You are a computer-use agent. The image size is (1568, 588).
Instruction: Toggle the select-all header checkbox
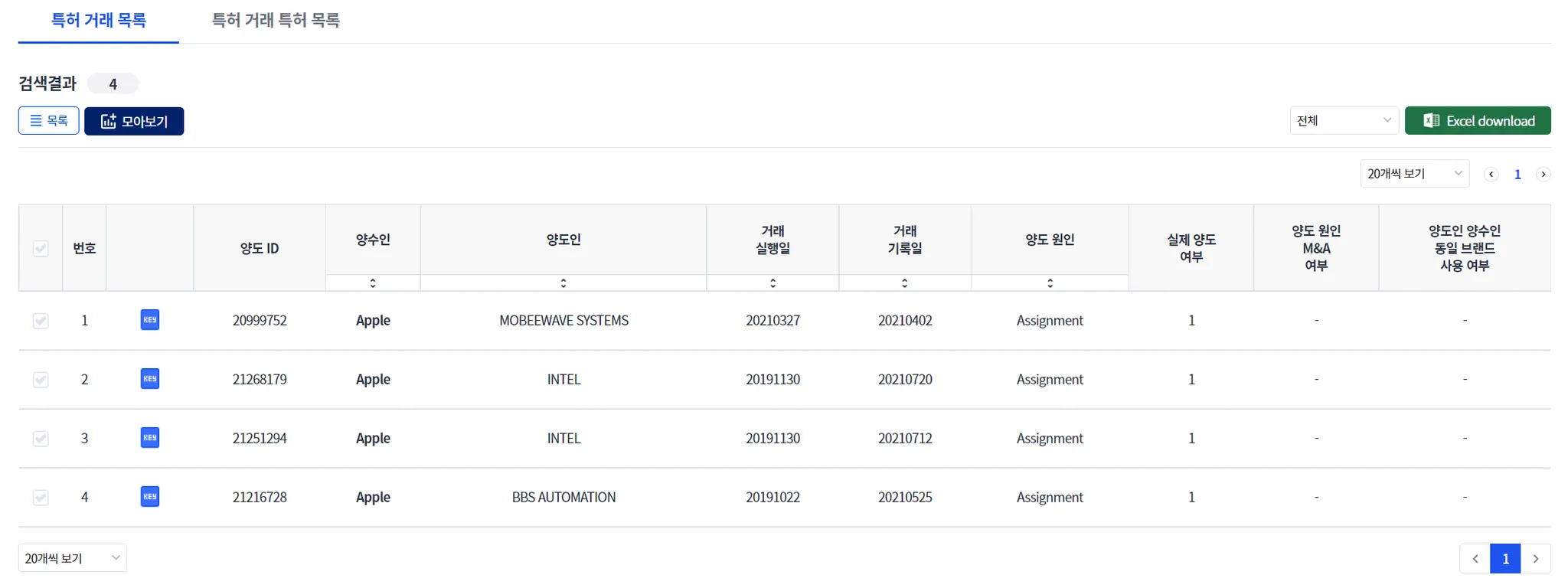click(x=41, y=248)
